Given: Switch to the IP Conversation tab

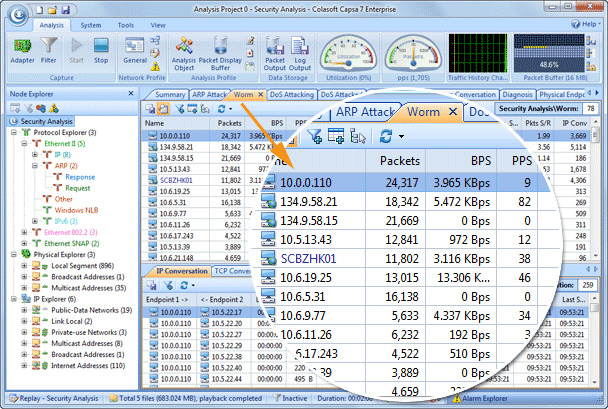Looking at the screenshot, I should click(x=181, y=271).
